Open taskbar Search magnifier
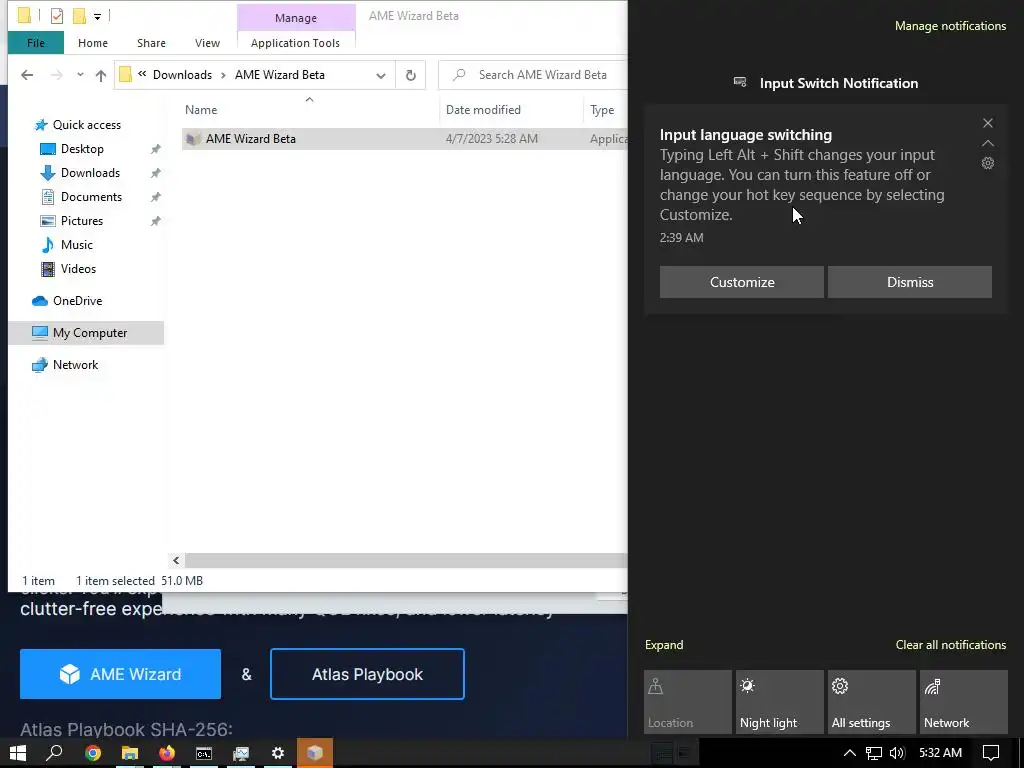The width and height of the screenshot is (1024, 768). click(55, 753)
